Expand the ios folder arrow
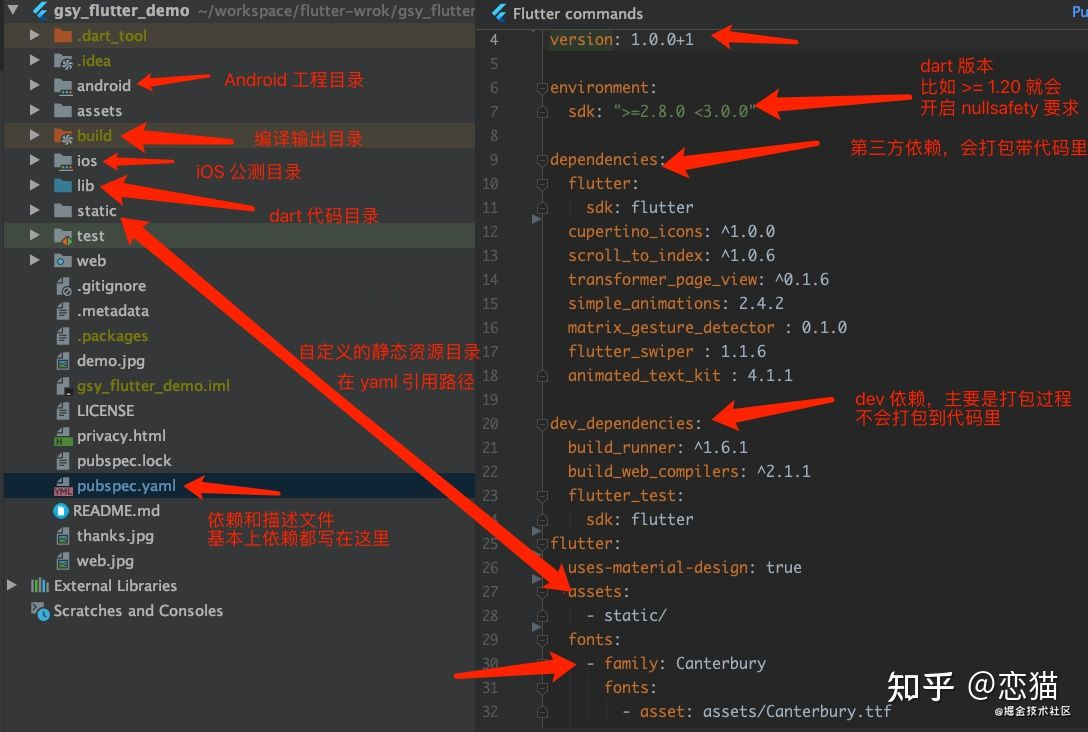 tap(34, 160)
